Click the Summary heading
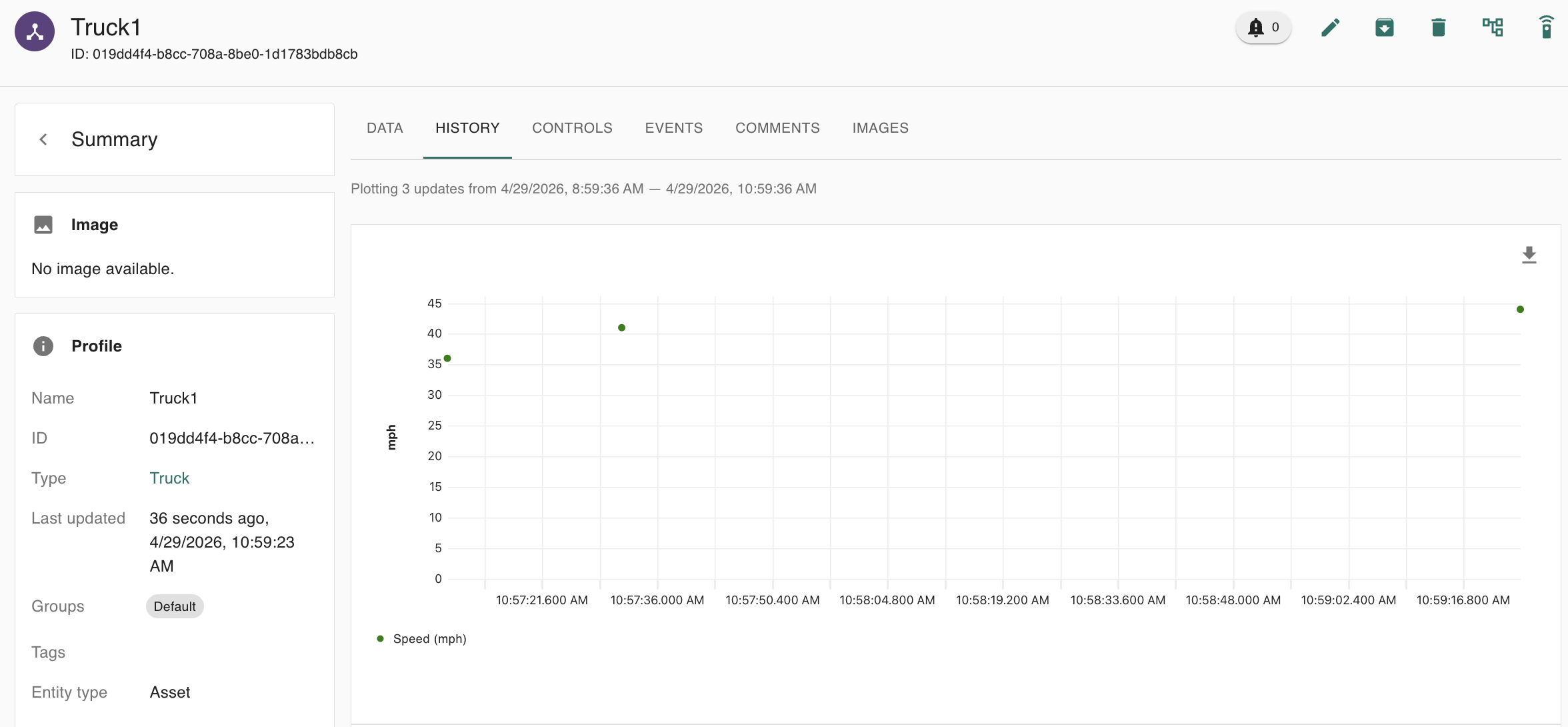The height and width of the screenshot is (727, 1568). tap(115, 139)
